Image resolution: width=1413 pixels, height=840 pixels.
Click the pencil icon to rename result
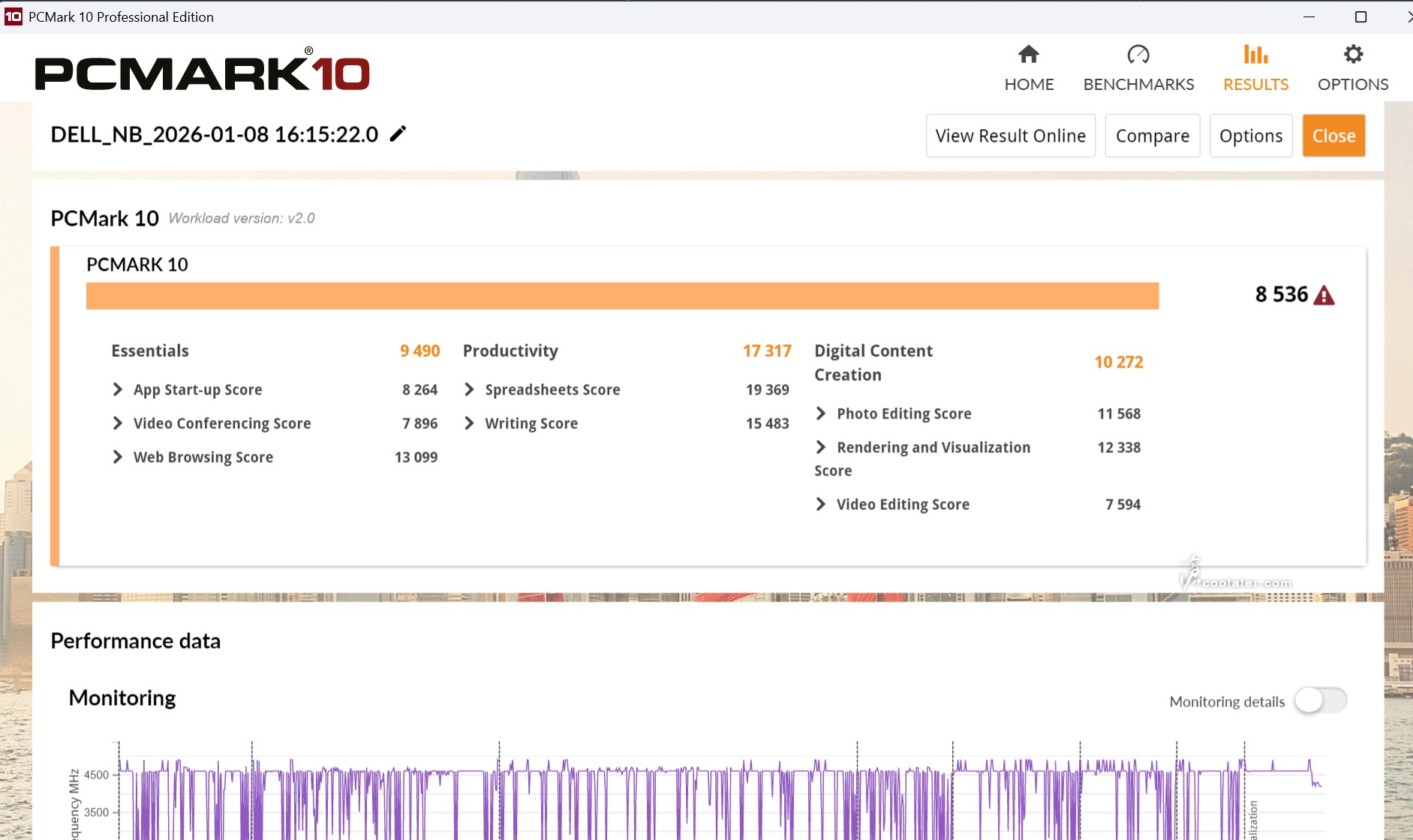pos(398,133)
